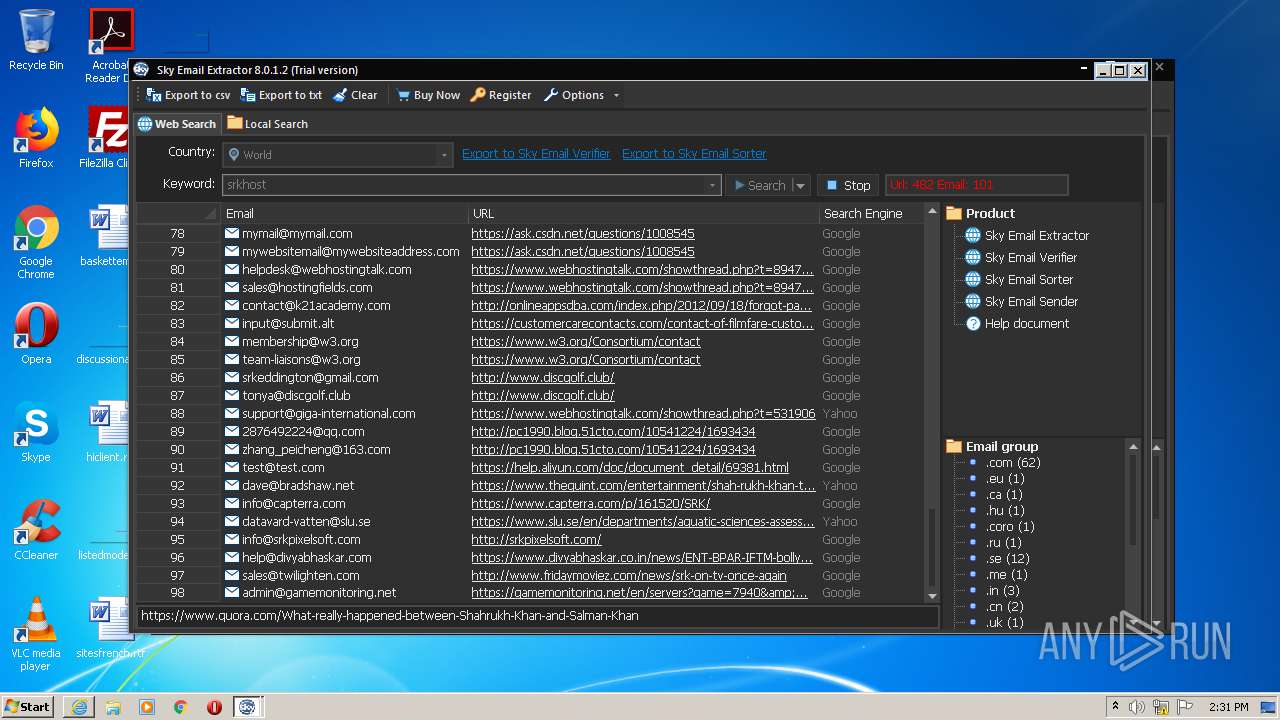Click envelope icon for info@capterra.com
1280x720 pixels.
(x=232, y=503)
